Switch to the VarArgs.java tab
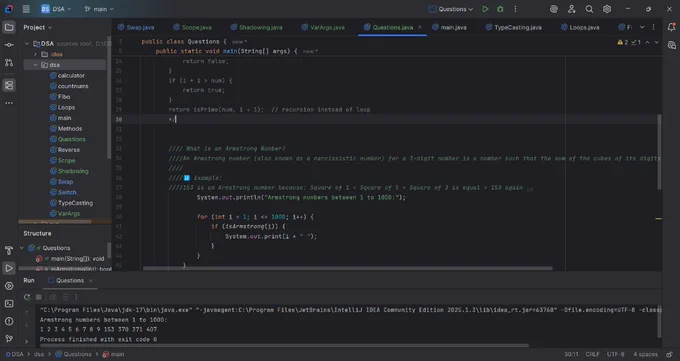The width and height of the screenshot is (680, 361). (323, 27)
